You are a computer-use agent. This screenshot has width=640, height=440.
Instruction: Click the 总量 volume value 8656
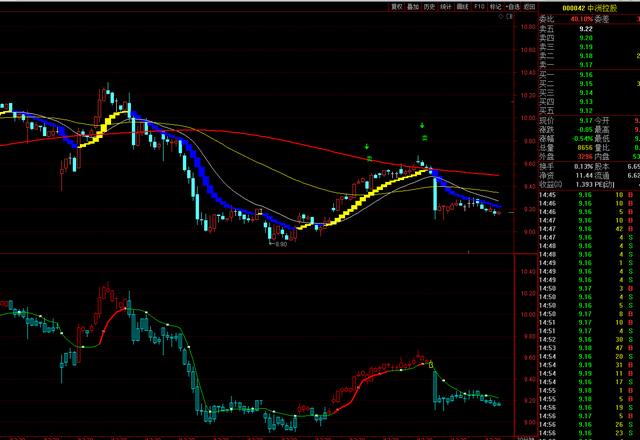tap(584, 148)
